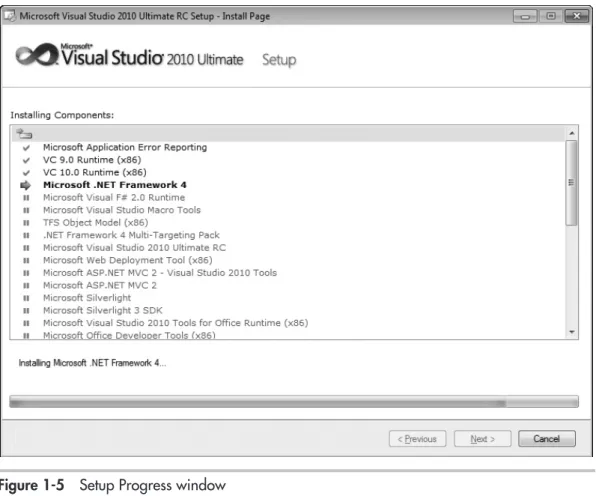Click the 'Installing Components:' label

click(62, 115)
